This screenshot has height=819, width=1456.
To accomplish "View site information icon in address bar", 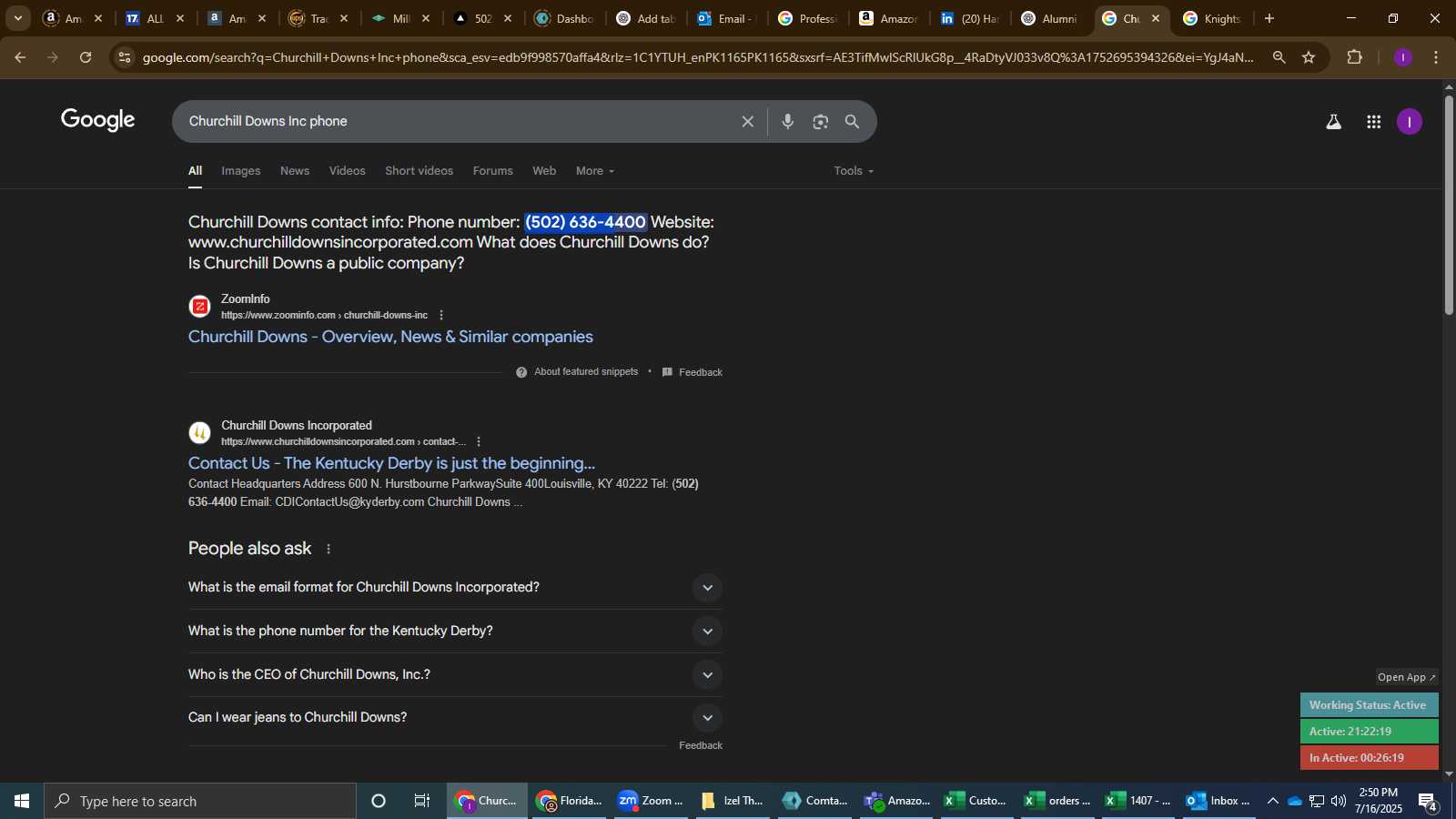I will point(125,57).
